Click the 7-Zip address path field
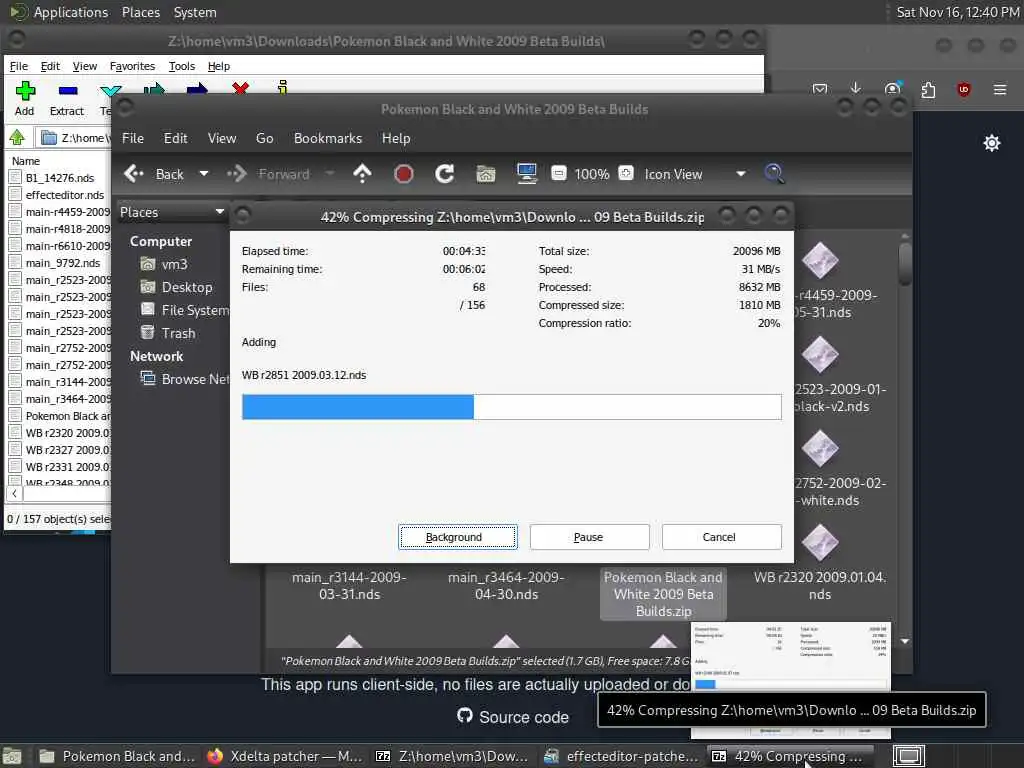The image size is (1024, 768). (73, 138)
